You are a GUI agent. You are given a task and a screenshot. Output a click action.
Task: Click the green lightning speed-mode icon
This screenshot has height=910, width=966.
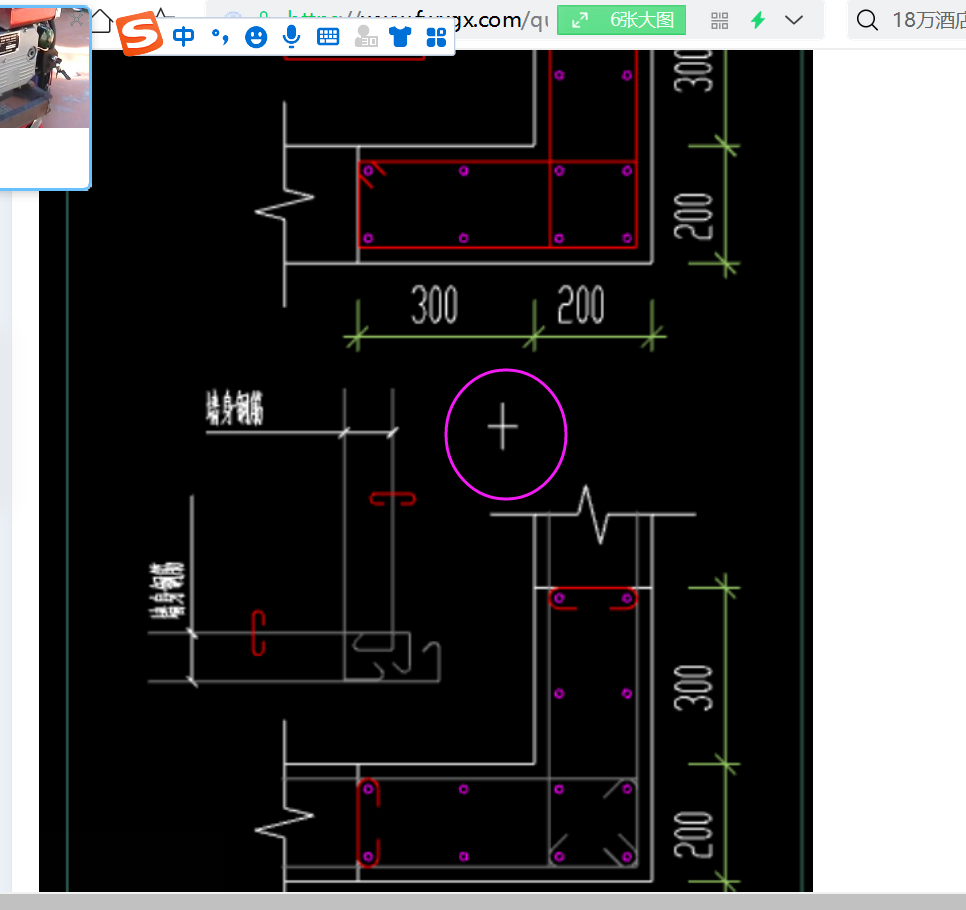click(758, 20)
